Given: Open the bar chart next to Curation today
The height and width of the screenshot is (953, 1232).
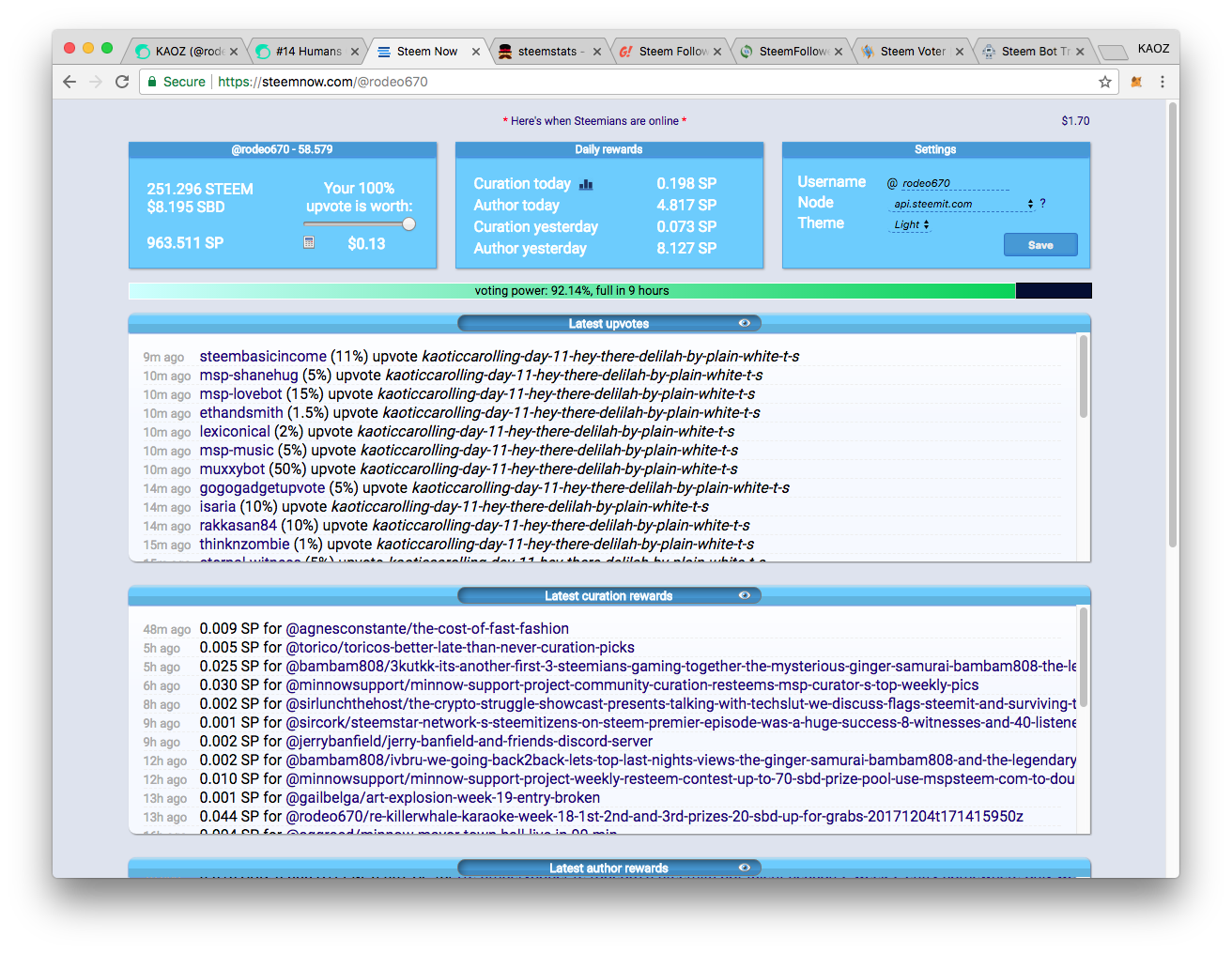Looking at the screenshot, I should point(586,184).
